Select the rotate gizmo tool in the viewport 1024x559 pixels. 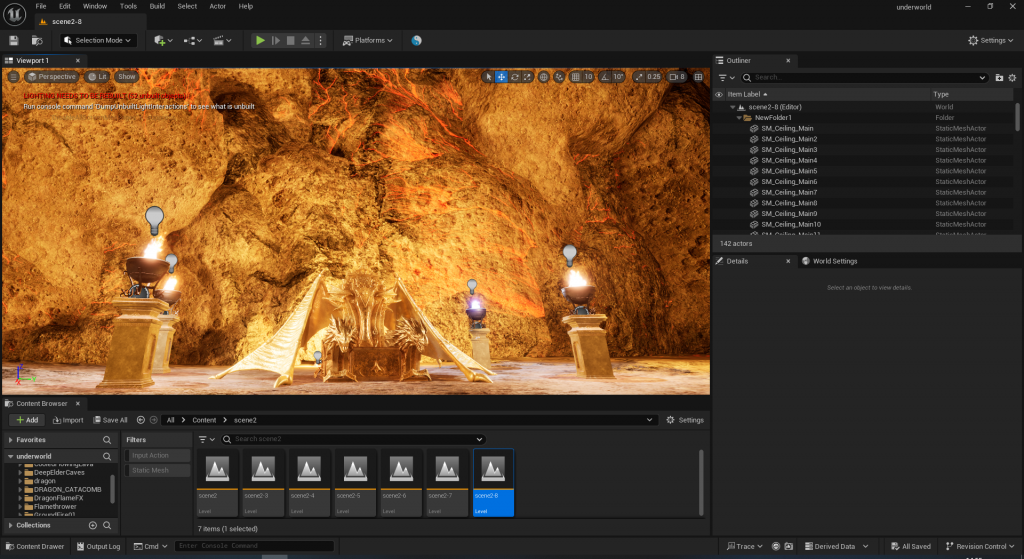(514, 77)
